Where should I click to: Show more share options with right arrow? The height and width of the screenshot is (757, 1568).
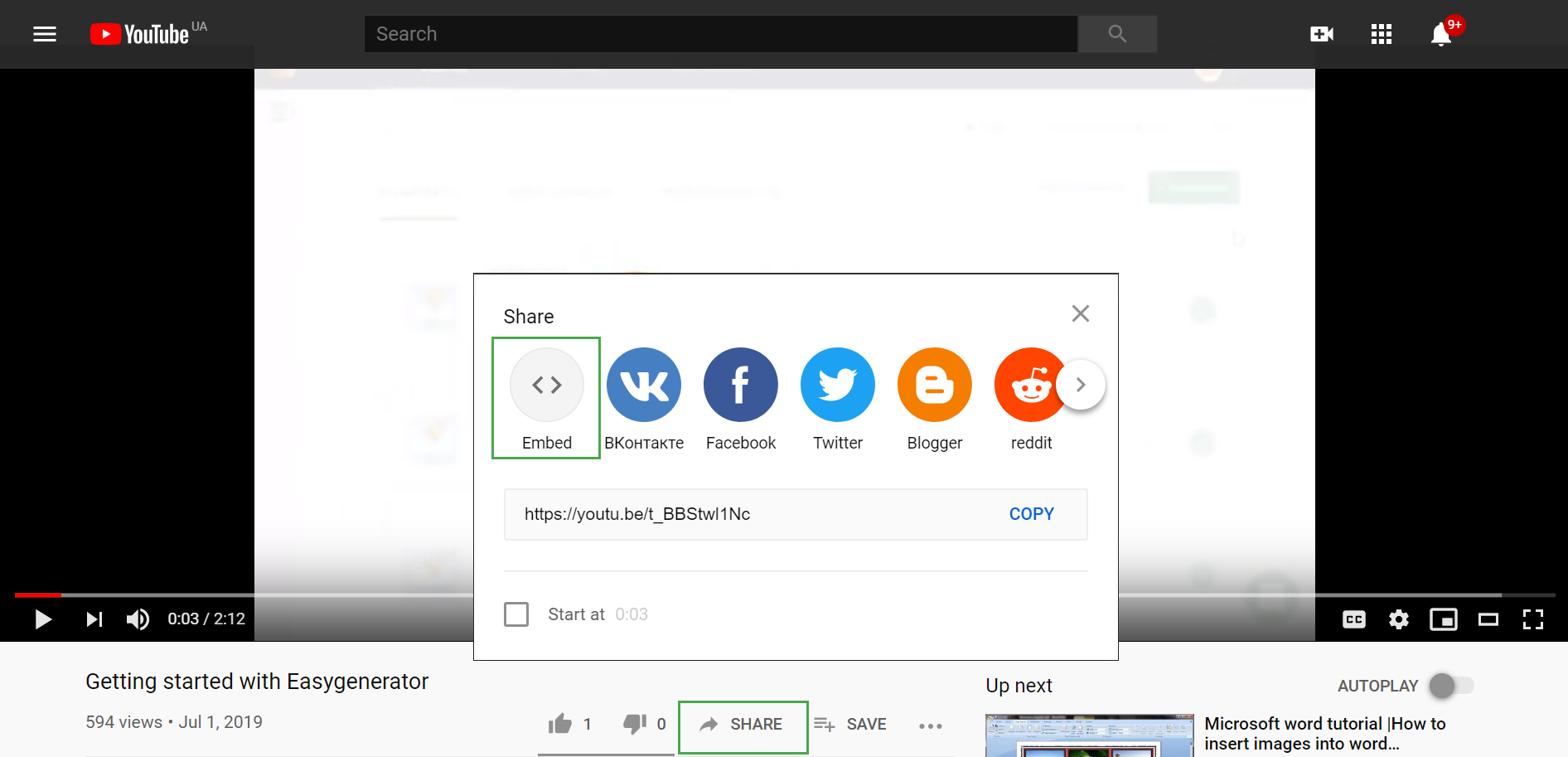[1081, 385]
